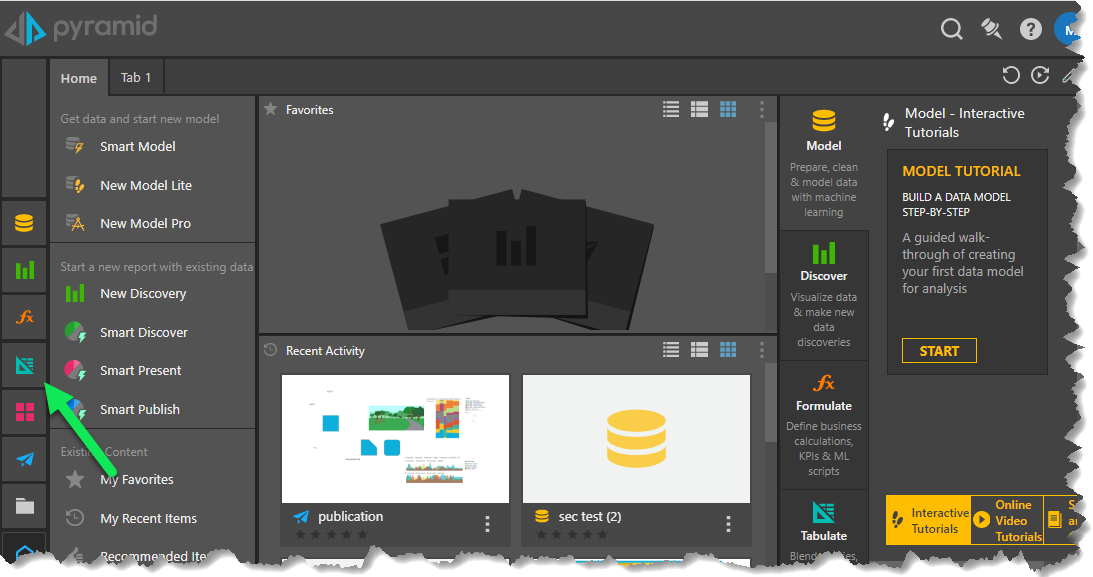
Task: Open the help question mark icon
Action: tap(1030, 29)
